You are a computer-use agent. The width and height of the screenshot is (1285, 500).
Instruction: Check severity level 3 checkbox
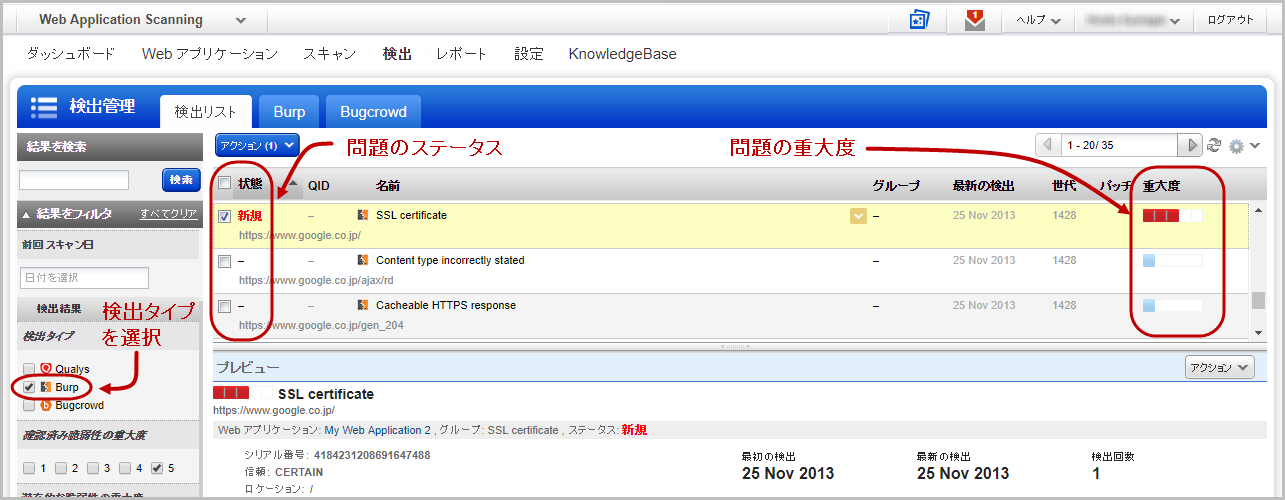(x=93, y=468)
